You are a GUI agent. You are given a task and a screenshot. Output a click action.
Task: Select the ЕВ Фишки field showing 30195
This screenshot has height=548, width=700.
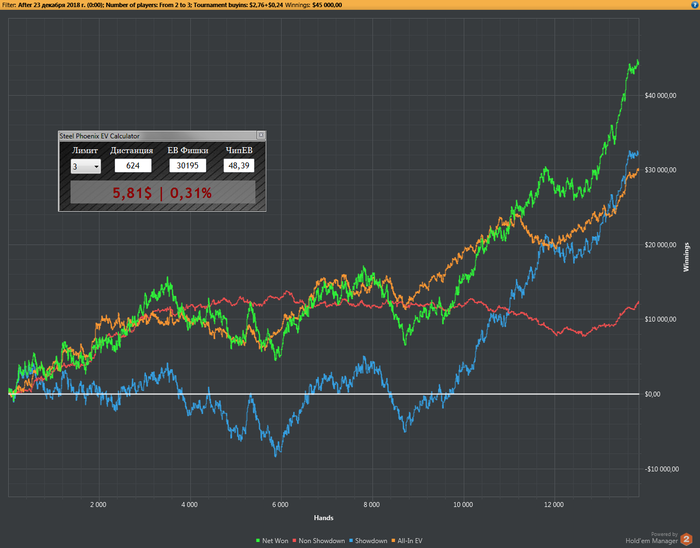(x=188, y=166)
